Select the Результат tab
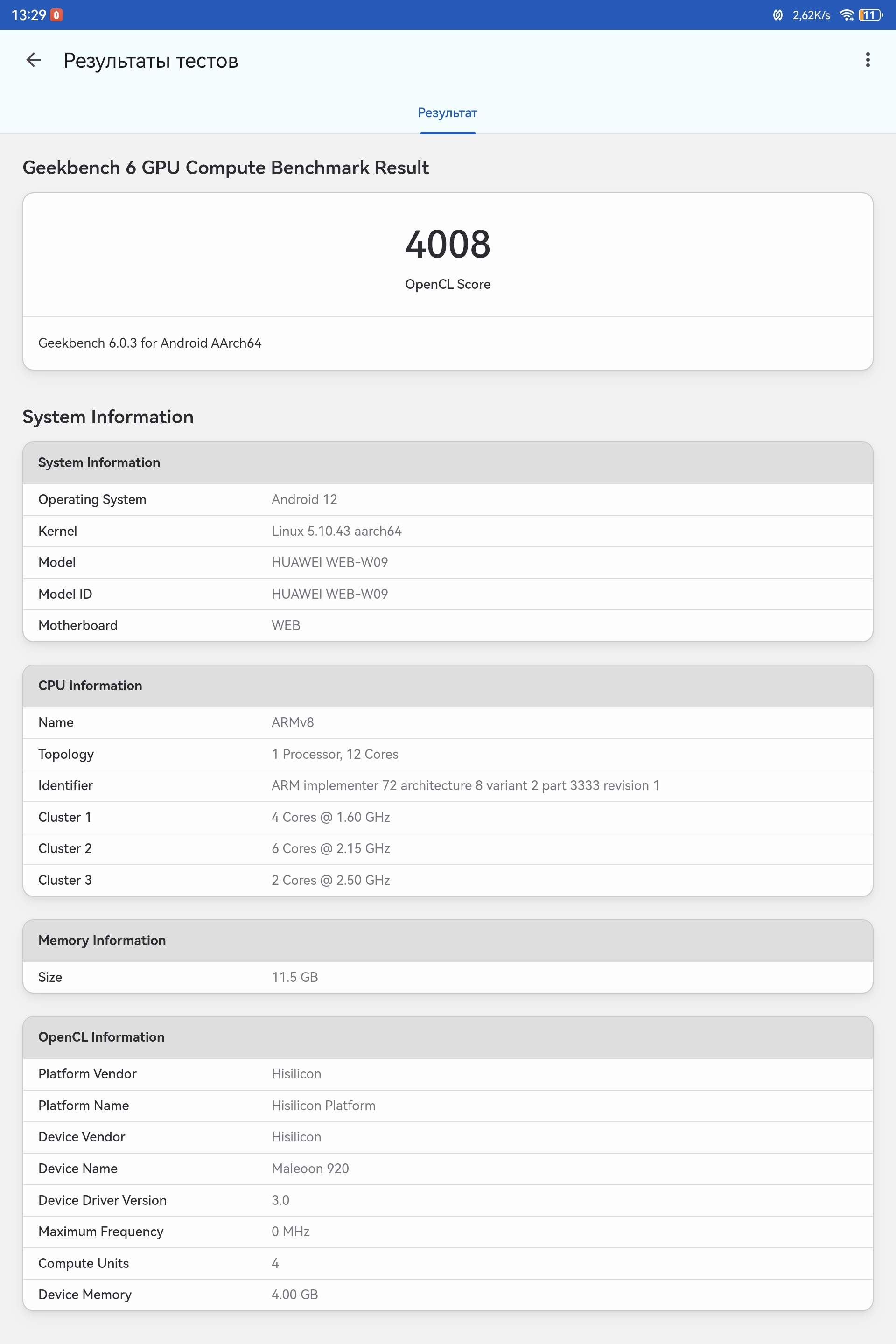896x1344 pixels. point(448,113)
